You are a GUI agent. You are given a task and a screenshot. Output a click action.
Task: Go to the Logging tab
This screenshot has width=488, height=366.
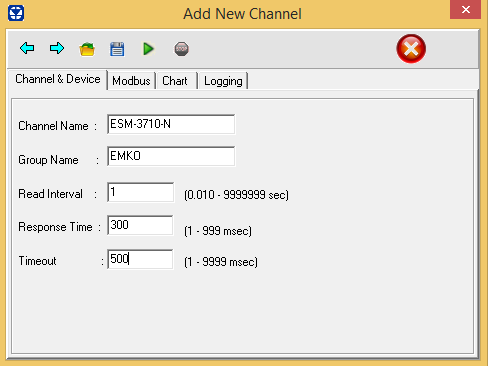pyautogui.click(x=223, y=81)
